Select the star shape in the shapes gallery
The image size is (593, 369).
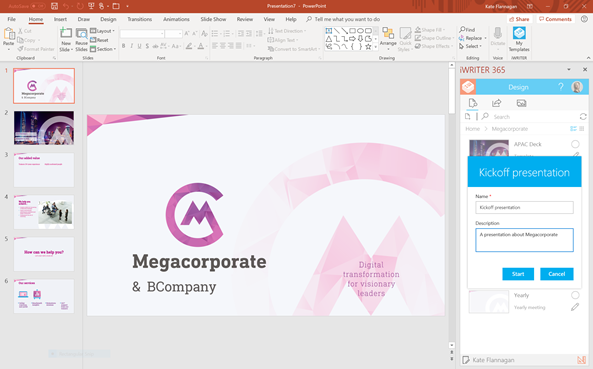coord(368,47)
